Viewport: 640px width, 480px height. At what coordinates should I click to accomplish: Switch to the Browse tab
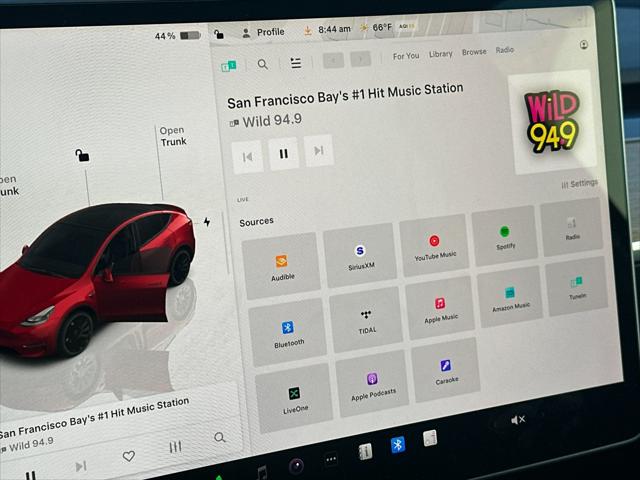(474, 52)
